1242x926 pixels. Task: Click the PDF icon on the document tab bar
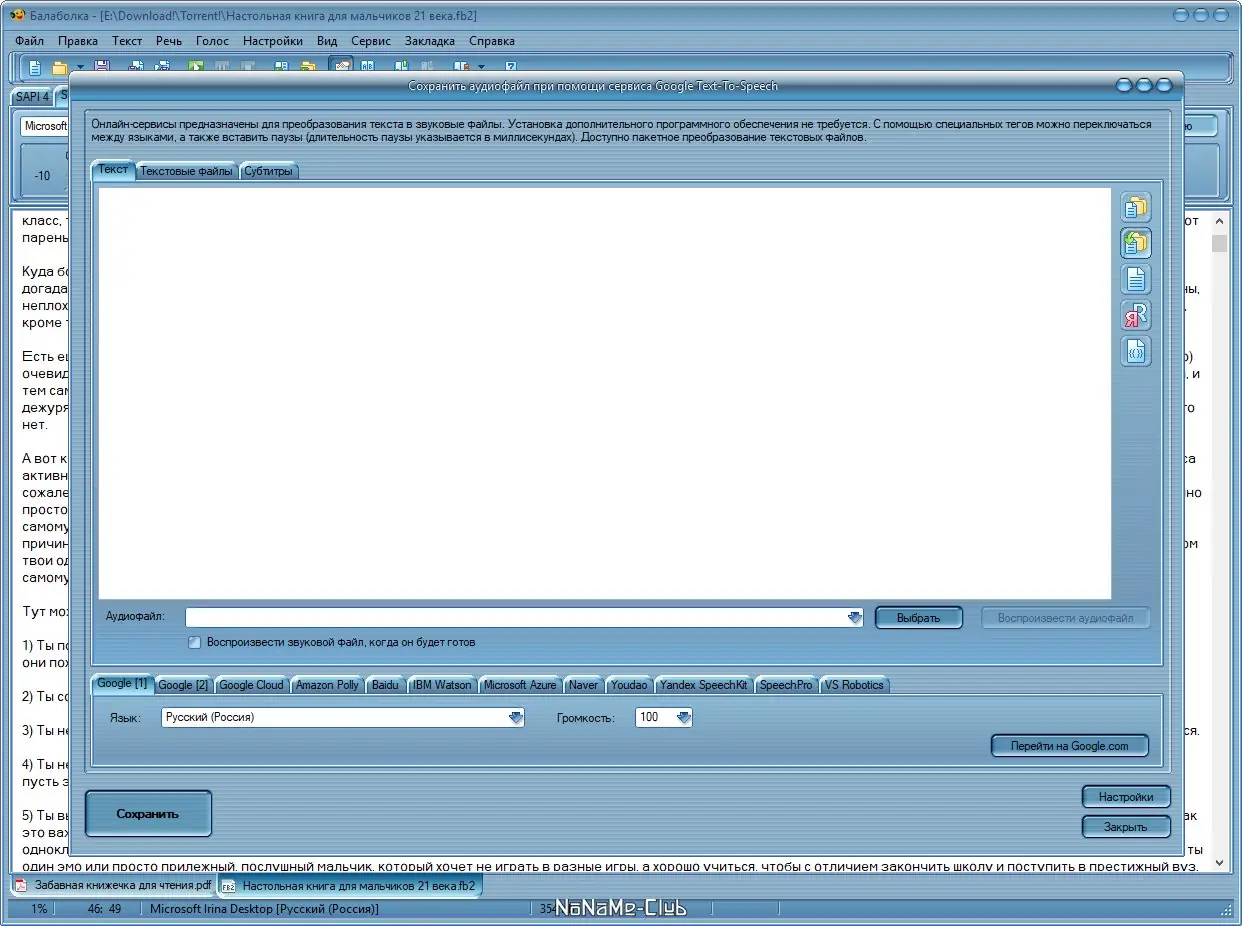(21, 885)
